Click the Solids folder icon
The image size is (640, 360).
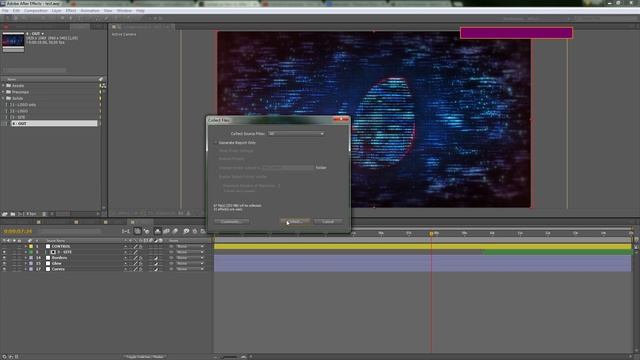pyautogui.click(x=9, y=98)
